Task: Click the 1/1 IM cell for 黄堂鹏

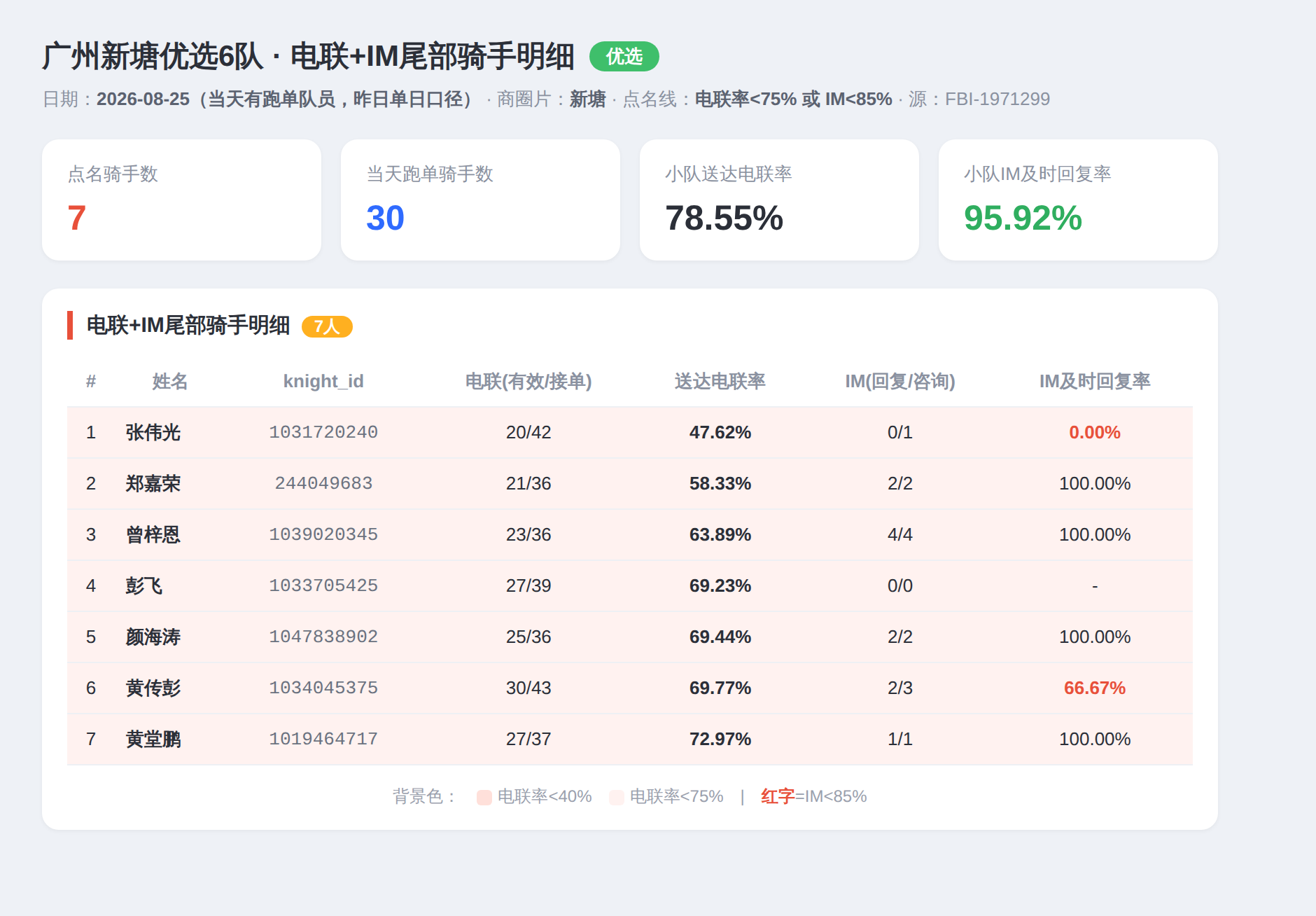Action: (x=899, y=739)
